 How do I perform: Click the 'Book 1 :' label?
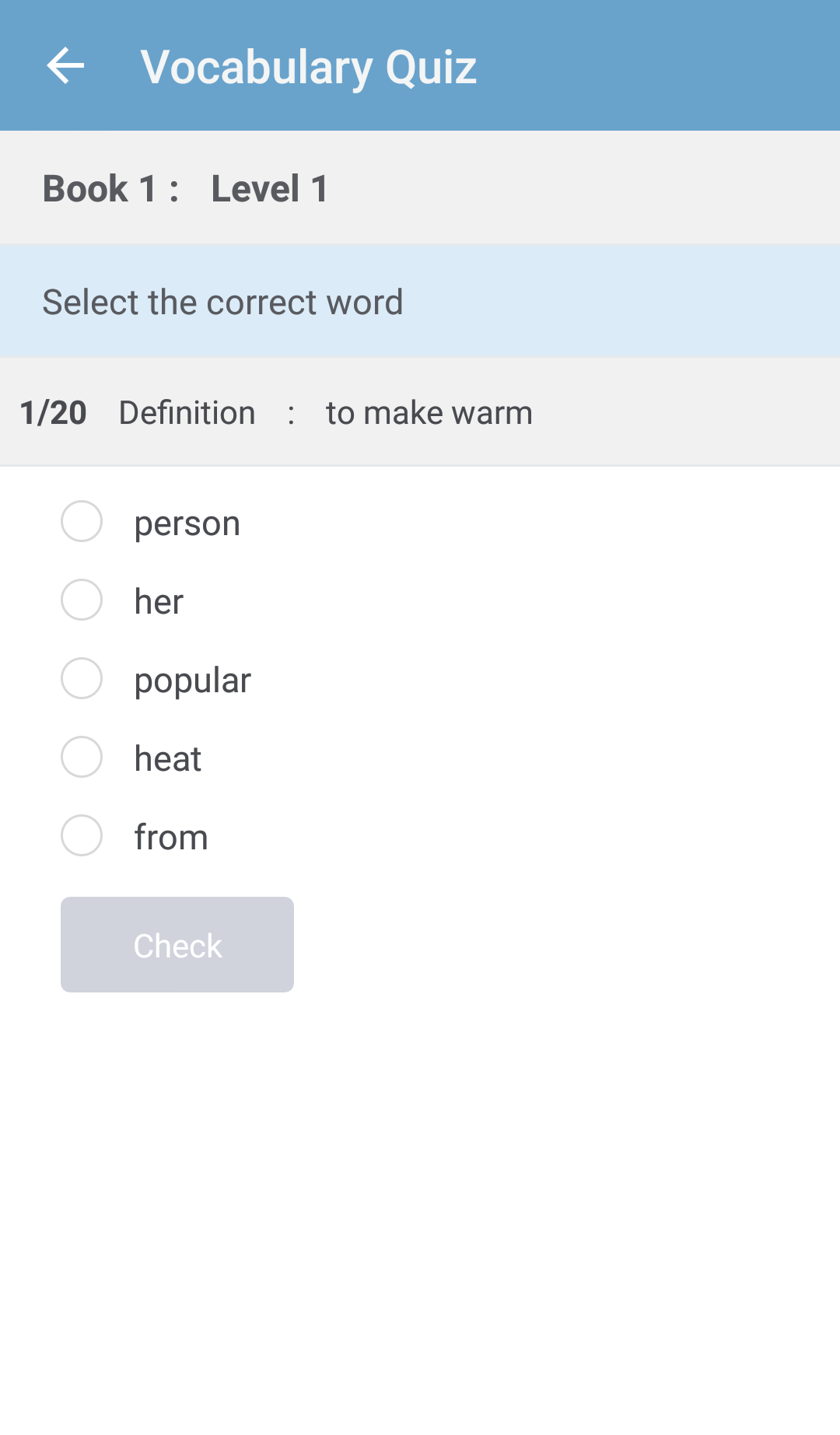click(x=110, y=189)
